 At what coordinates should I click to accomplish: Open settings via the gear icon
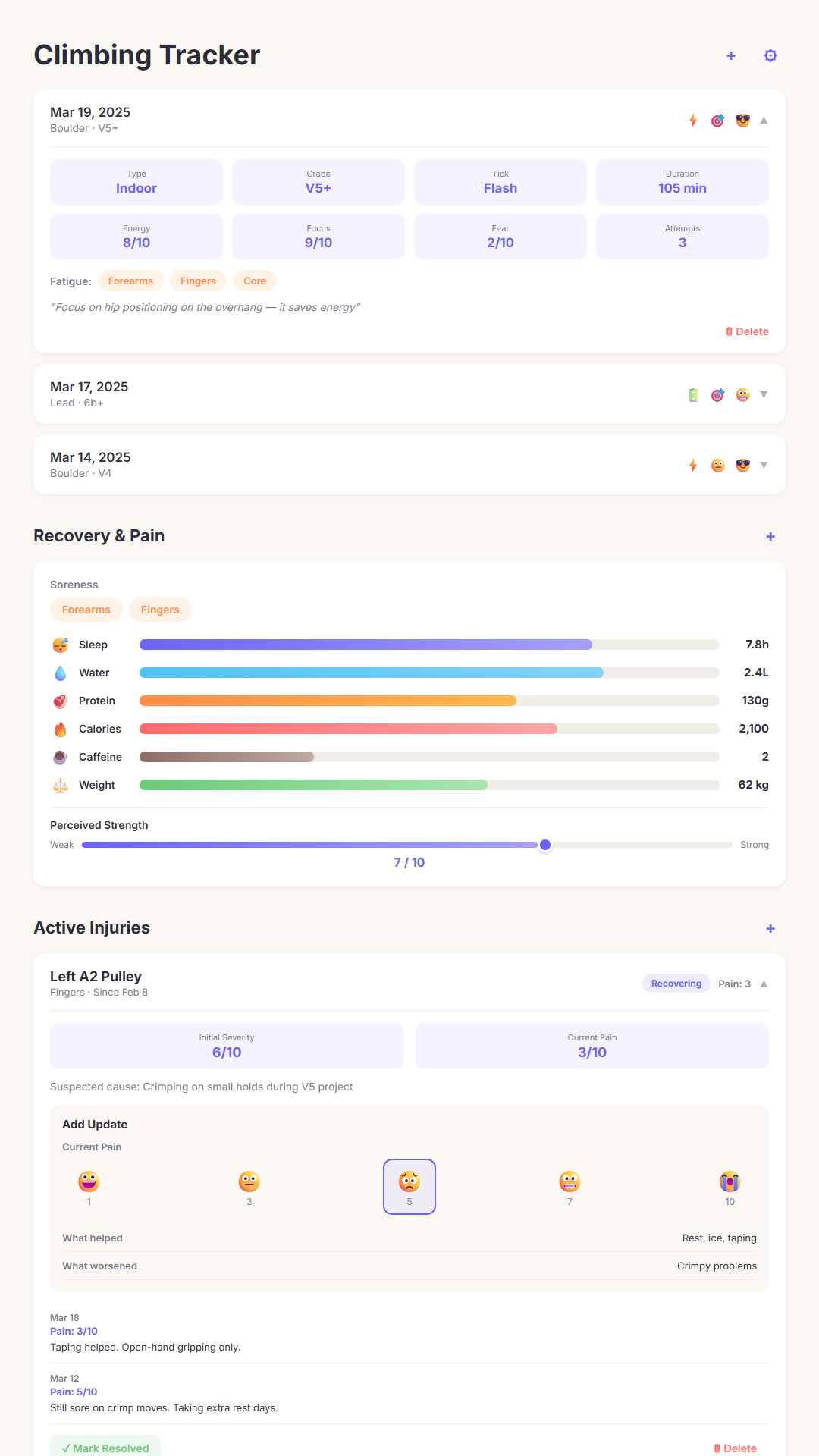770,55
